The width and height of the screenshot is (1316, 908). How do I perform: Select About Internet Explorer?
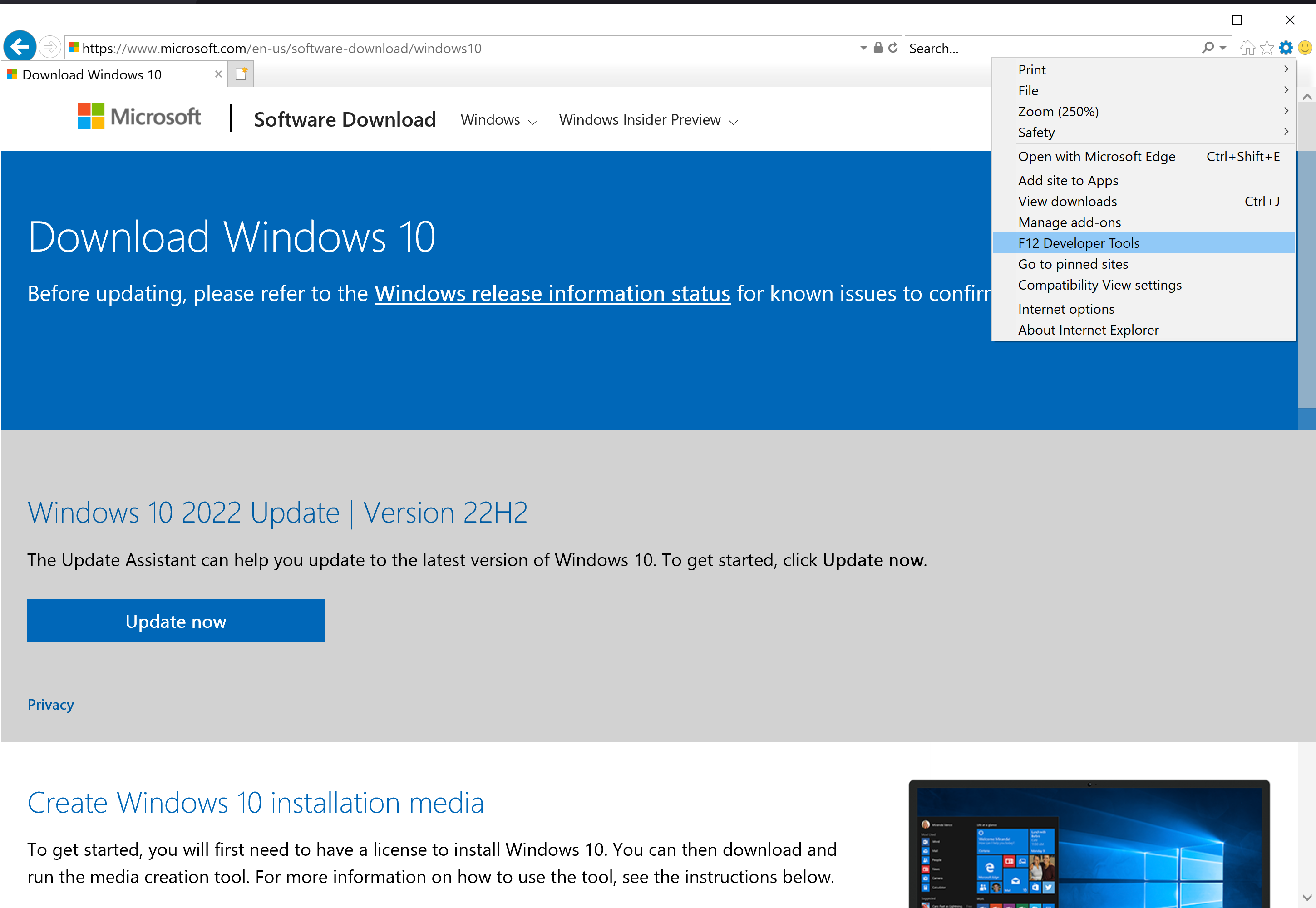1143,330
